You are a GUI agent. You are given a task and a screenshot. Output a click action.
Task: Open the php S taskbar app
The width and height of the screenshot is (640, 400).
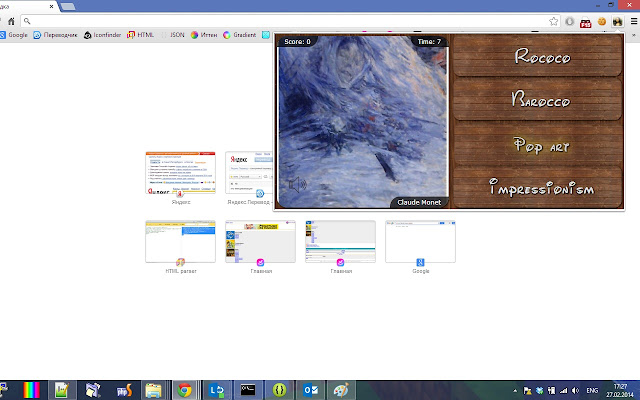point(124,390)
